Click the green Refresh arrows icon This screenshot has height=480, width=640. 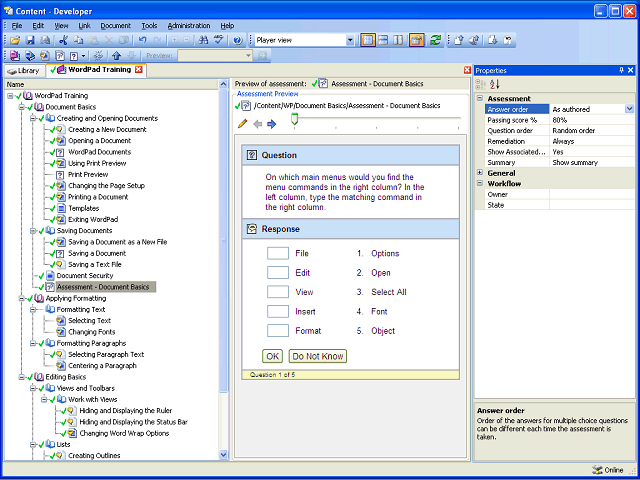click(x=436, y=40)
